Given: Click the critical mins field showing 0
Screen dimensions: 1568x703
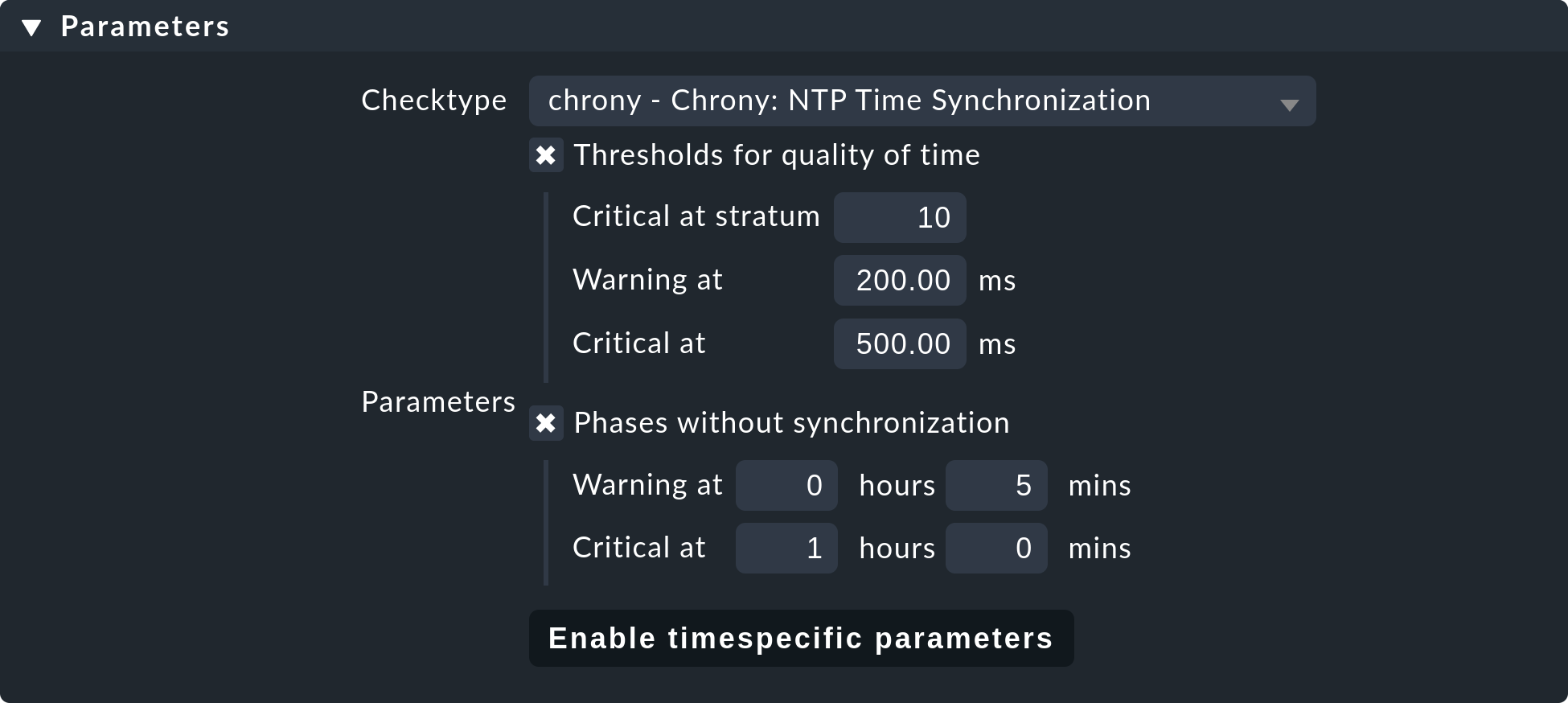Looking at the screenshot, I should 995,548.
